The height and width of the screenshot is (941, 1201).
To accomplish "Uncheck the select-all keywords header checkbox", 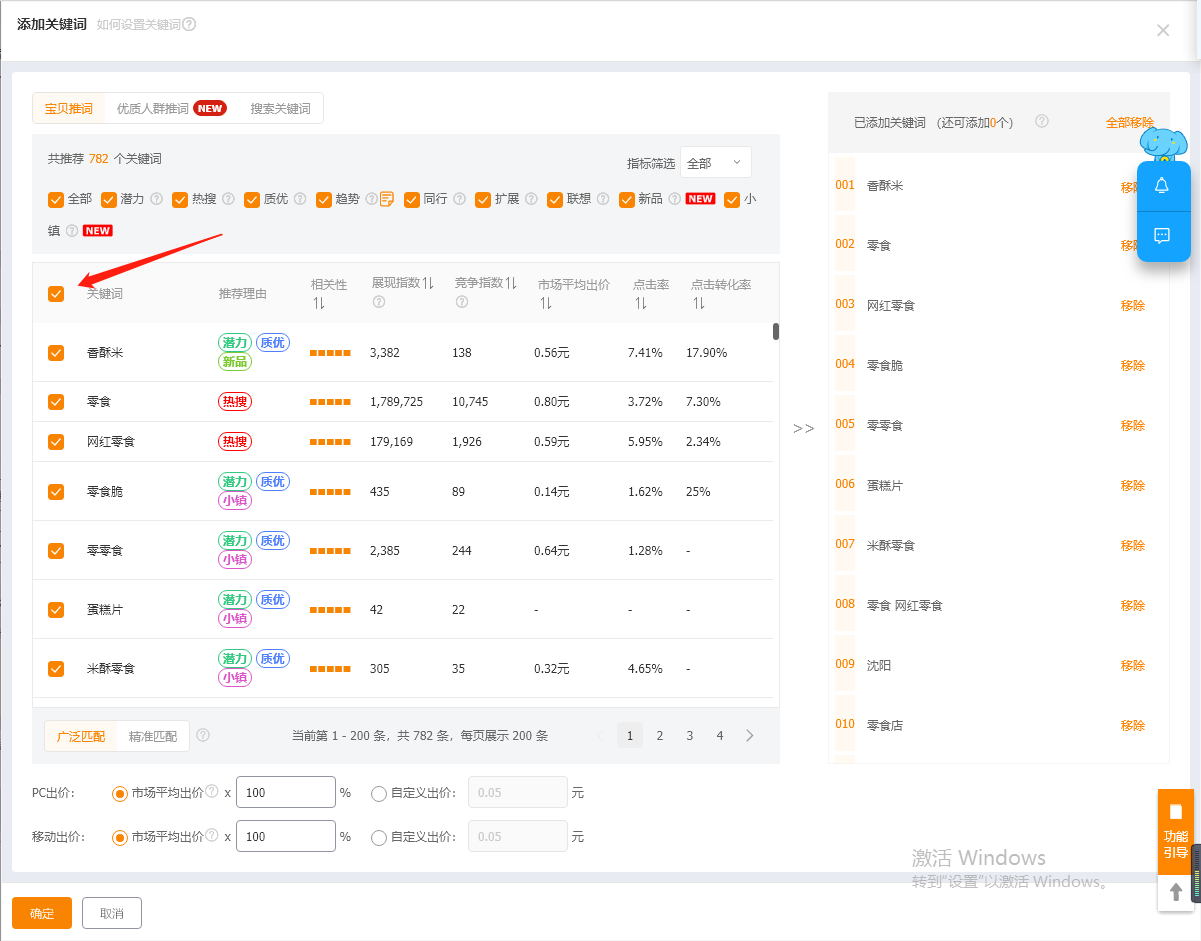I will click(x=56, y=293).
